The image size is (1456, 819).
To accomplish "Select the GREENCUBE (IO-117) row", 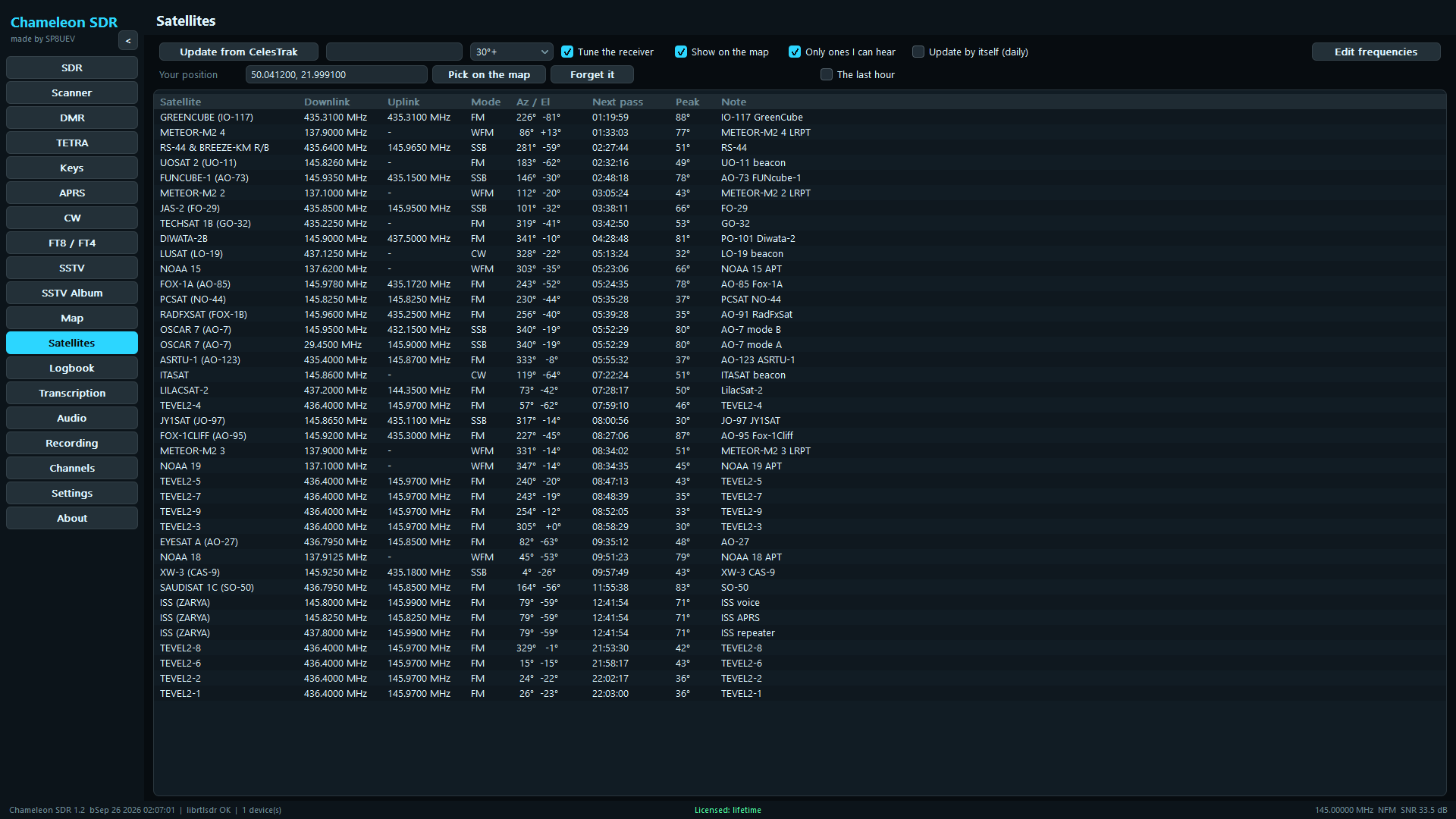I will click(x=800, y=118).
